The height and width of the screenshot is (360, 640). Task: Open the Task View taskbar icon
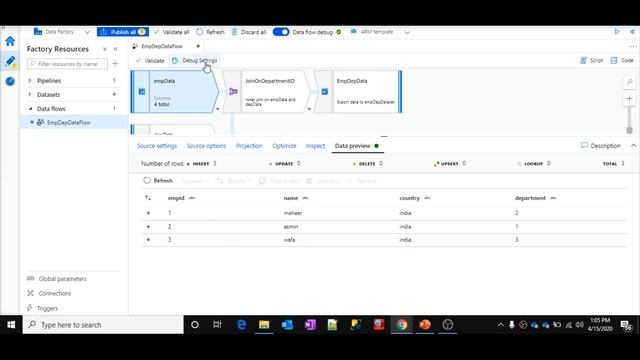(217, 324)
